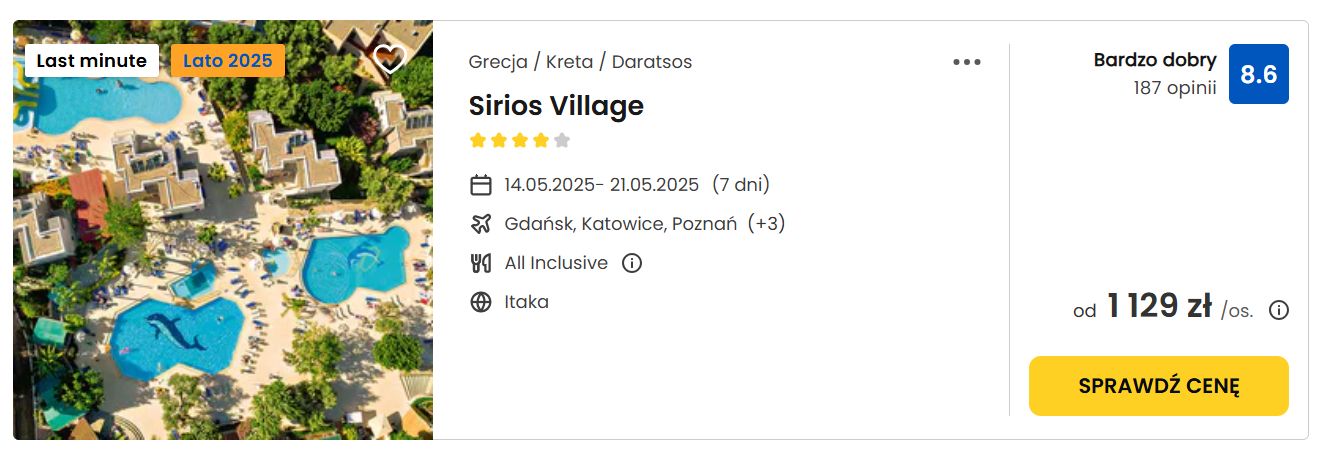Click the Lato 2025 orange badge
The height and width of the screenshot is (454, 1320).
pos(228,61)
